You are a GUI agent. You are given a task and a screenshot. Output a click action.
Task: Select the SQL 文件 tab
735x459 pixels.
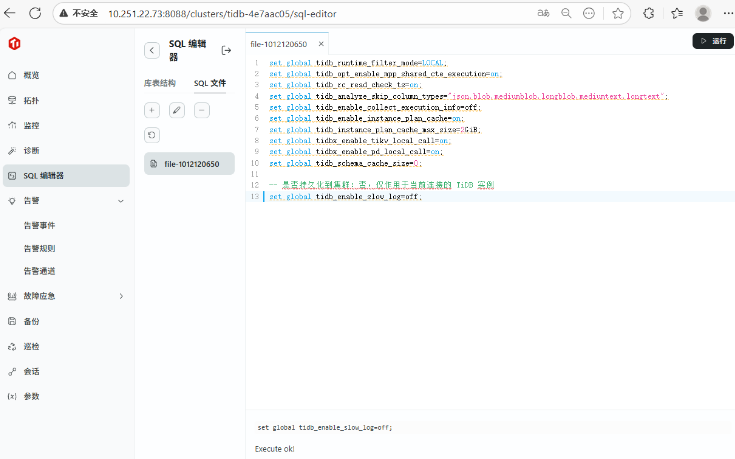209,83
